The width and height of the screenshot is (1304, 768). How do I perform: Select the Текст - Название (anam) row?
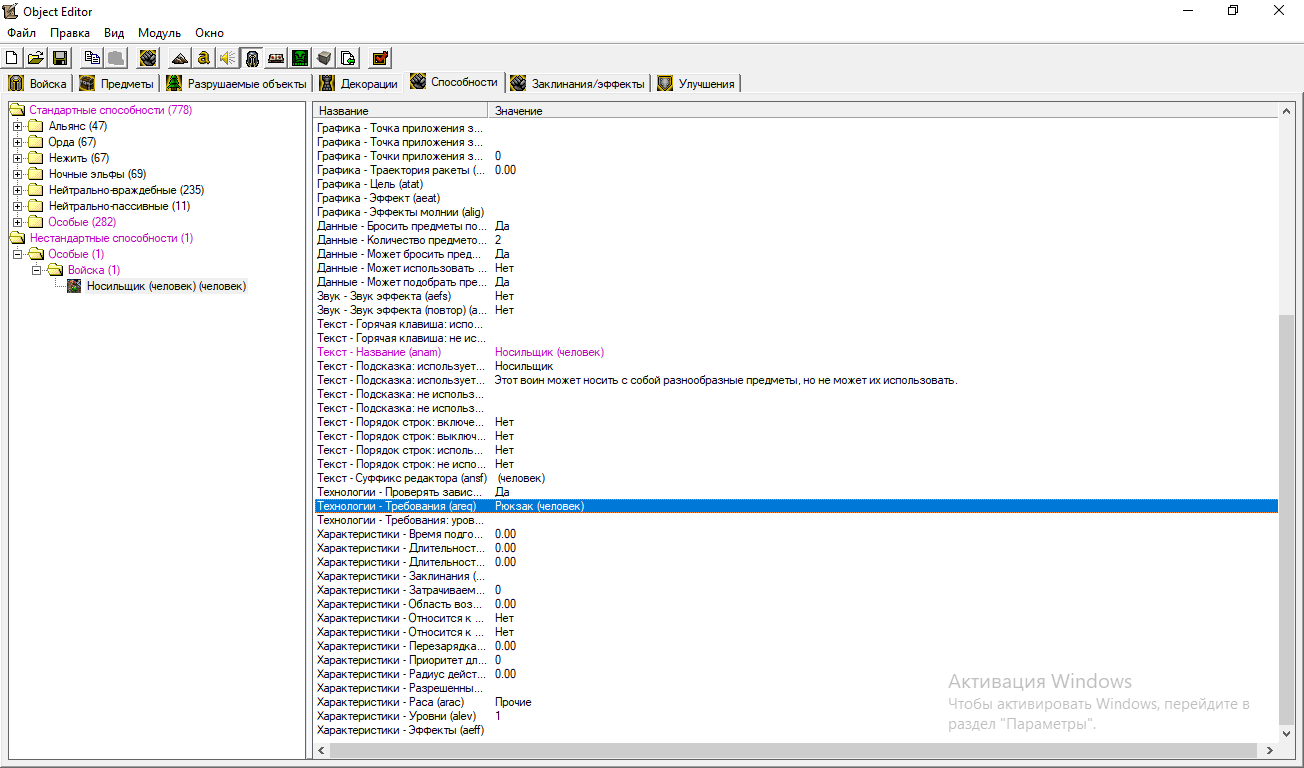pos(795,352)
